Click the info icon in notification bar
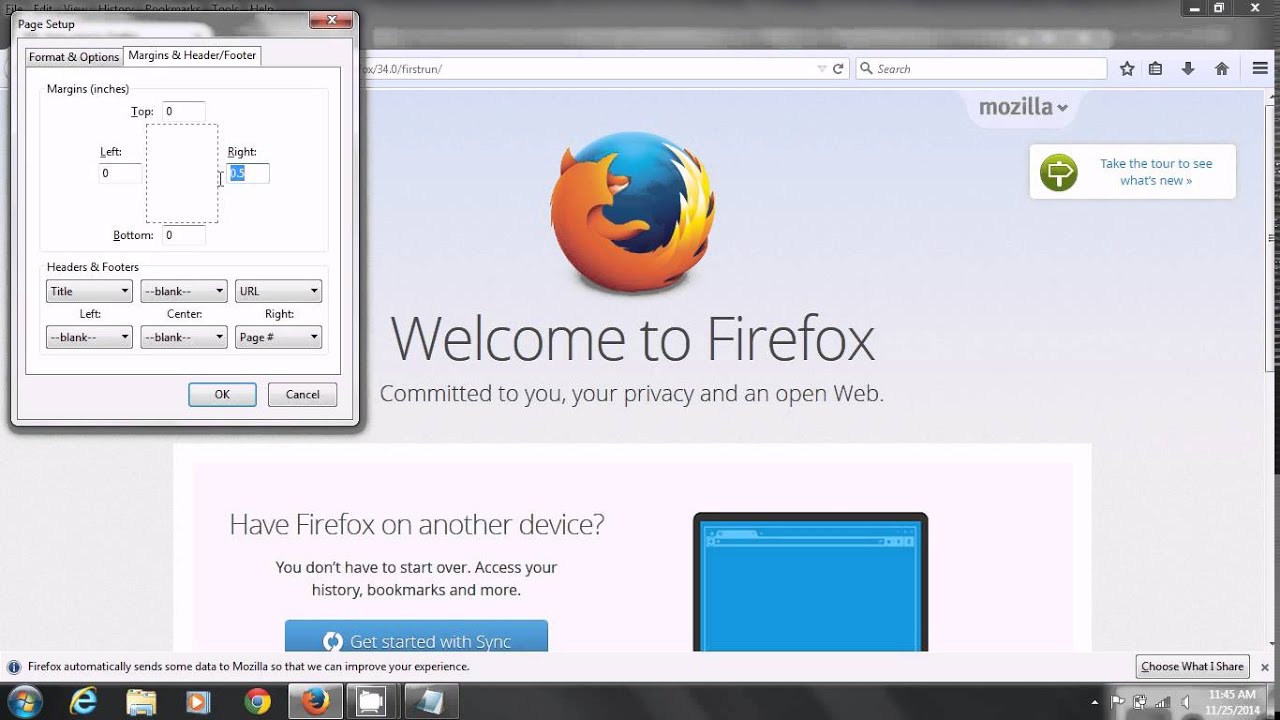The image size is (1280, 720). tap(14, 667)
